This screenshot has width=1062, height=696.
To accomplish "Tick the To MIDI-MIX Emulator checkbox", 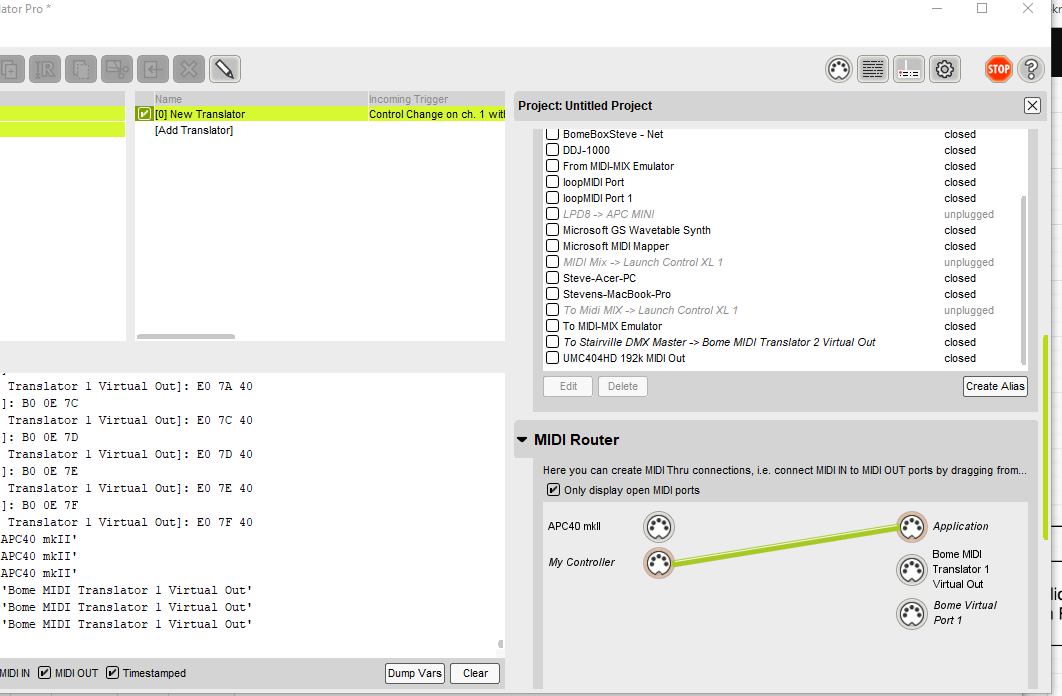I will (553, 326).
